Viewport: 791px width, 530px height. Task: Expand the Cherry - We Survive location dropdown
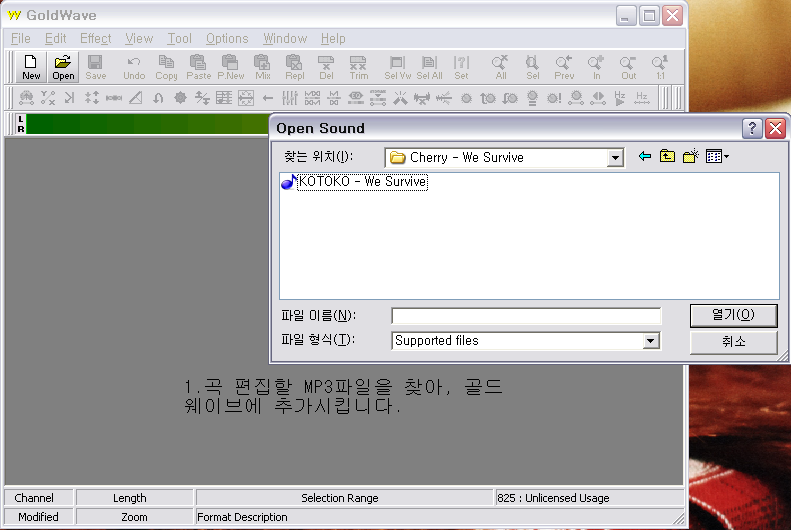click(615, 158)
